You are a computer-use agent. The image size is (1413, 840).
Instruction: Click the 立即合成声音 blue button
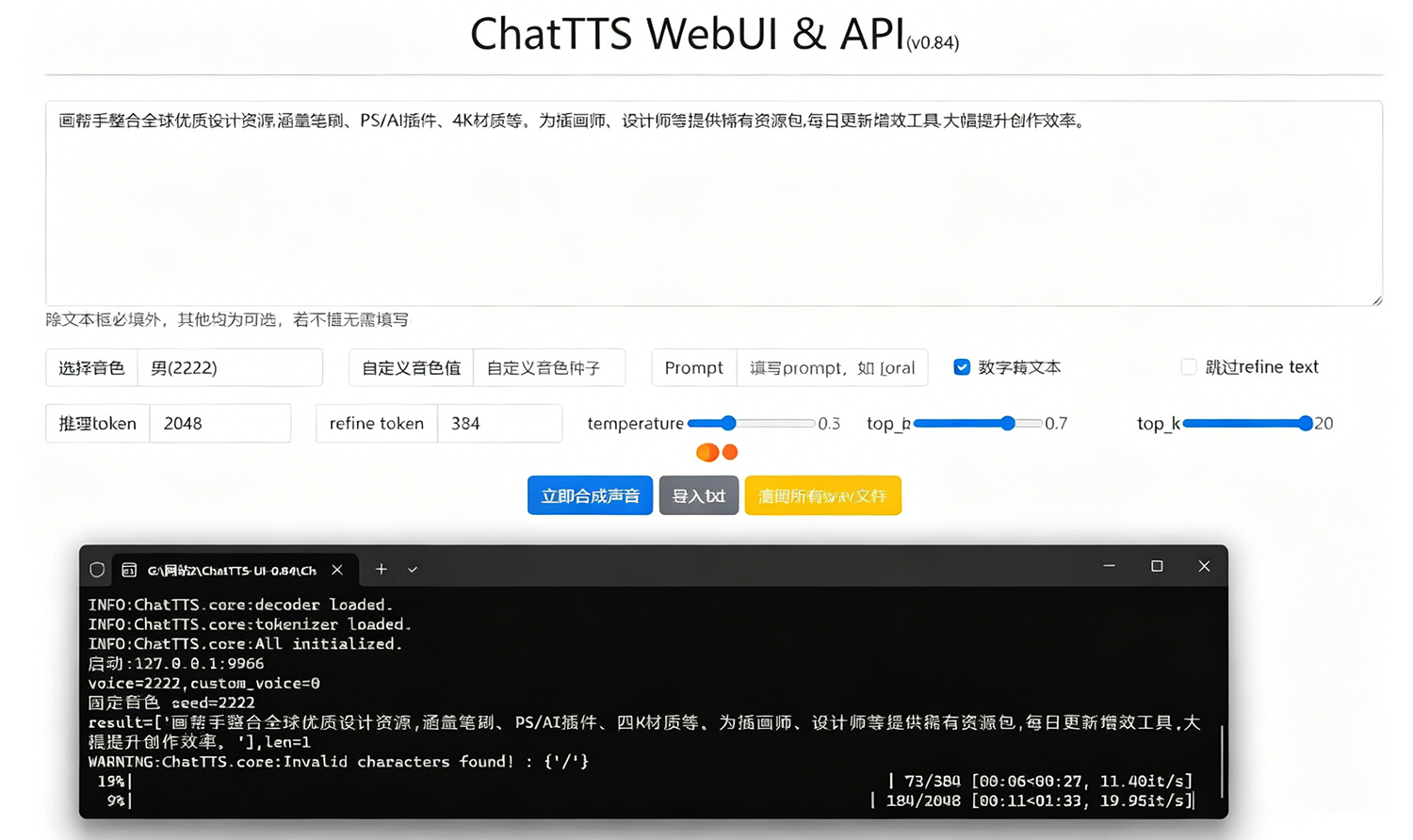[590, 495]
